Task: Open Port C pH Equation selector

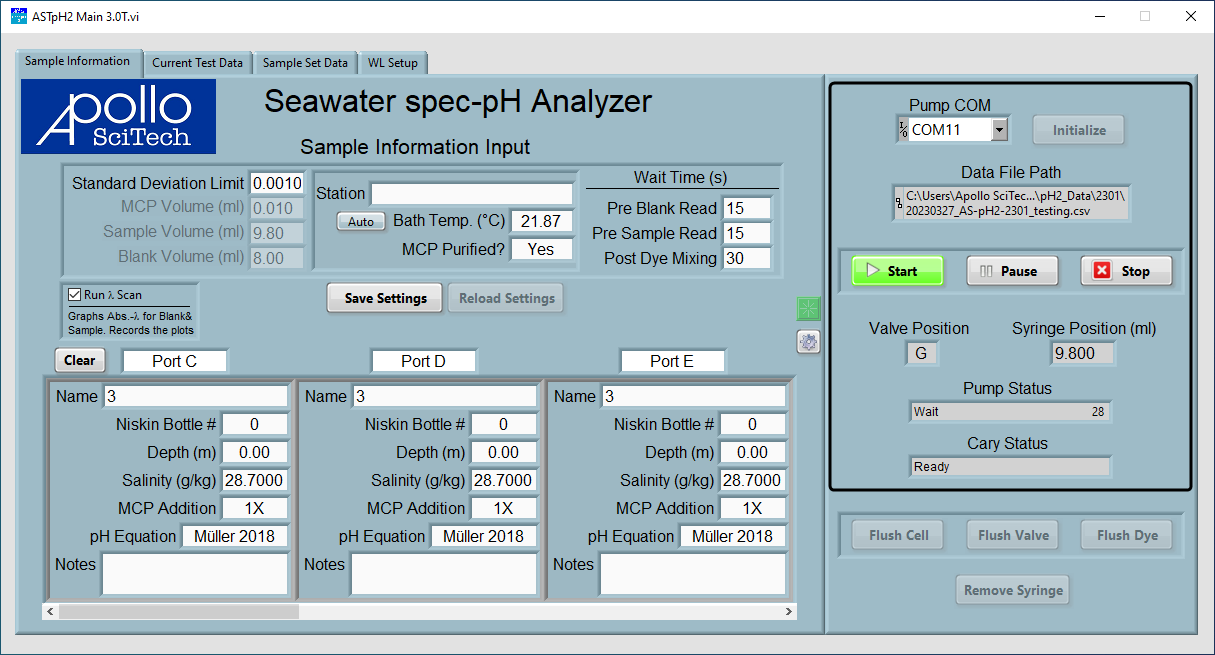Action: (x=234, y=536)
